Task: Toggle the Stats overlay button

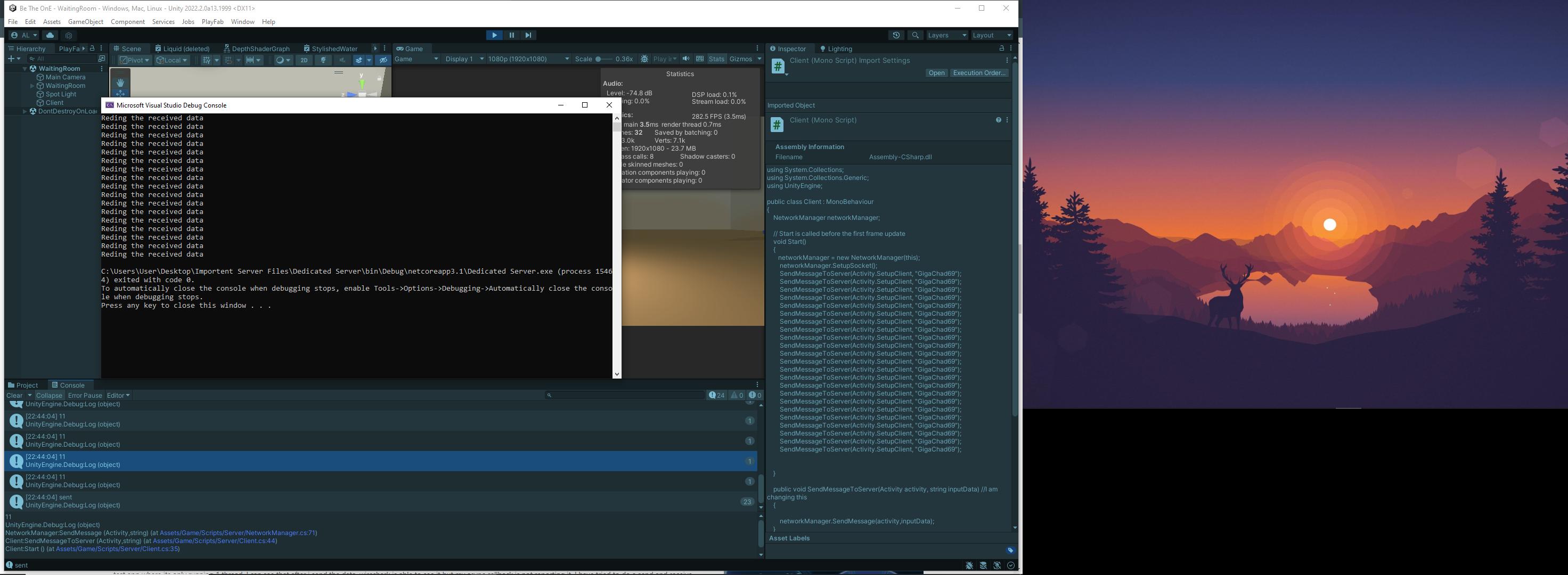Action: click(716, 59)
